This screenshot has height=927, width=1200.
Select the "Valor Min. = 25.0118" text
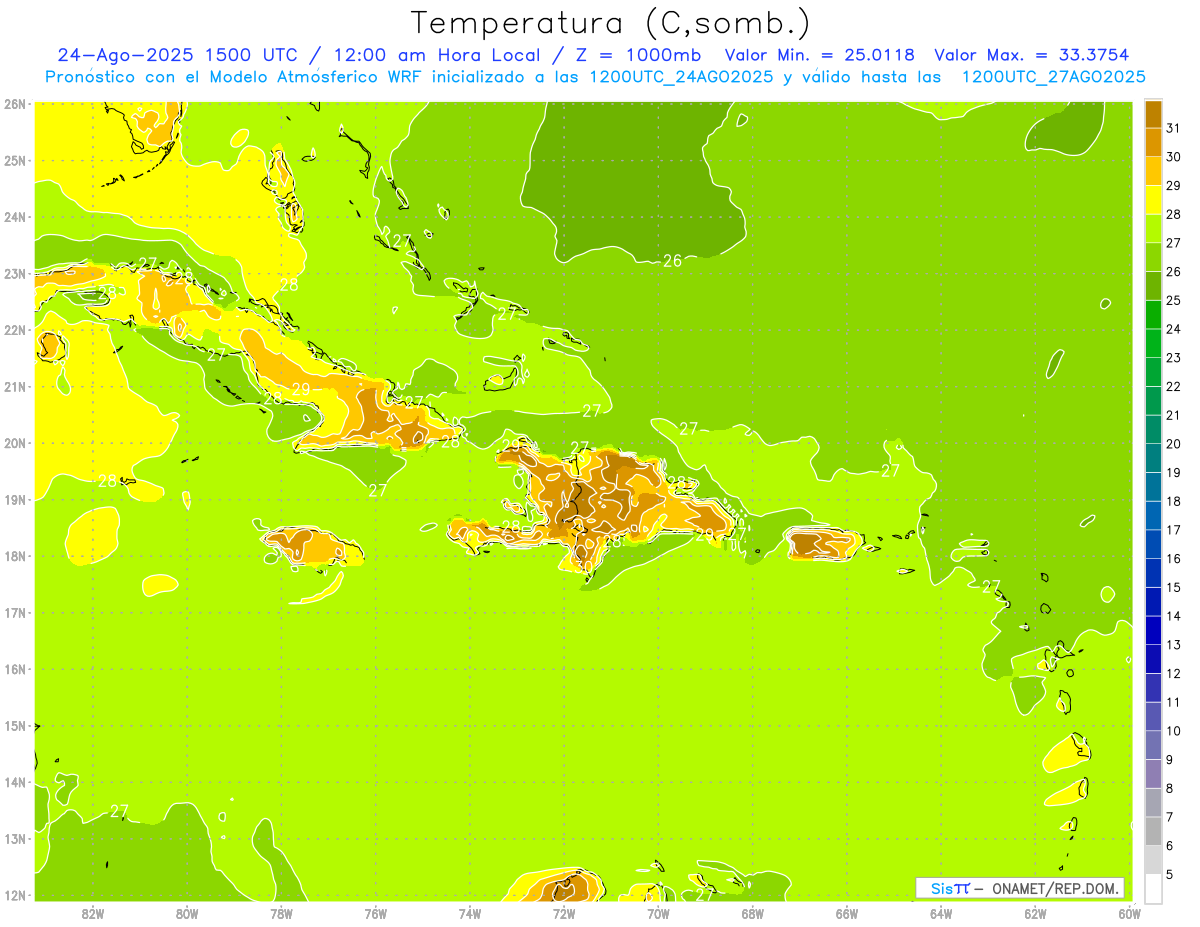tap(820, 55)
